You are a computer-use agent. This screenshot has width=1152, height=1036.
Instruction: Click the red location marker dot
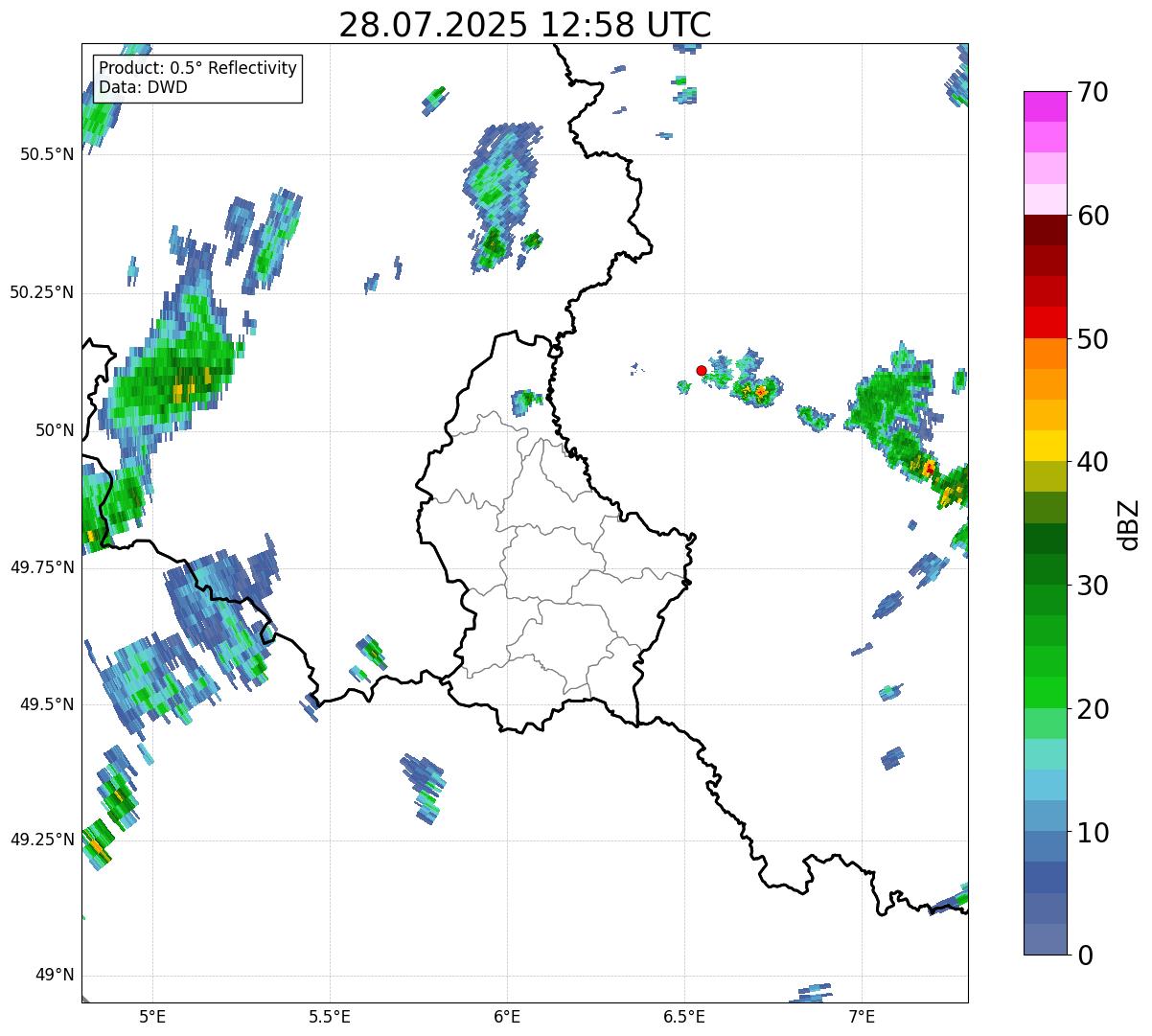702,370
